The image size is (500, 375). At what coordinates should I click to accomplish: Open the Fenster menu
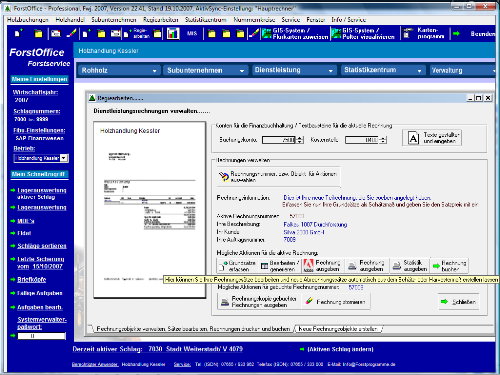click(x=315, y=20)
